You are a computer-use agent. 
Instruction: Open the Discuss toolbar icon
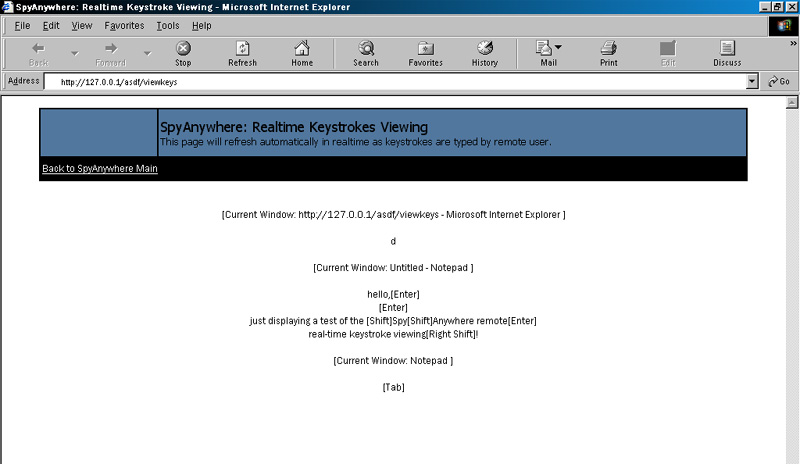point(727,53)
